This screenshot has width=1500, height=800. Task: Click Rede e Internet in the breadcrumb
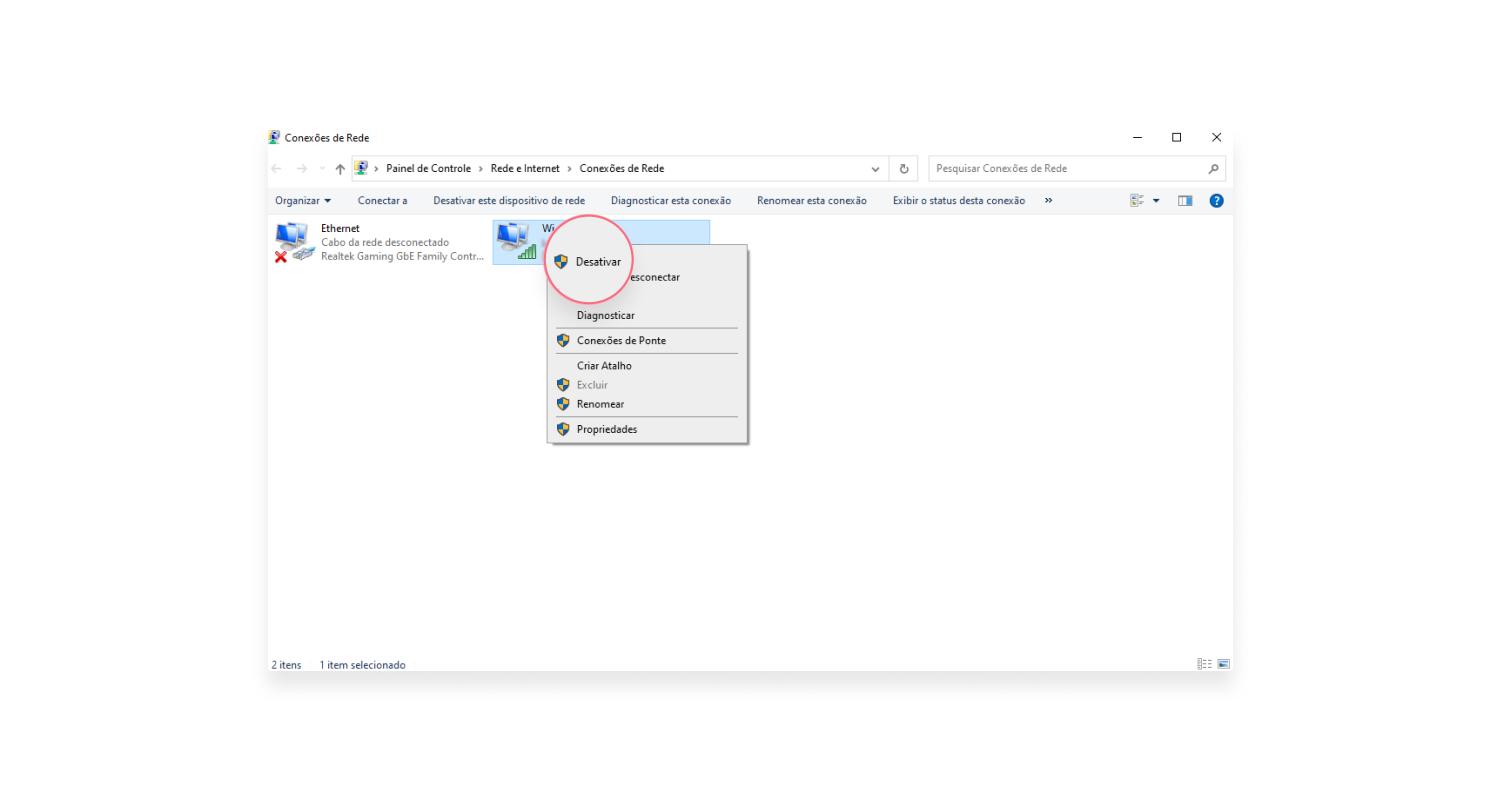point(525,168)
